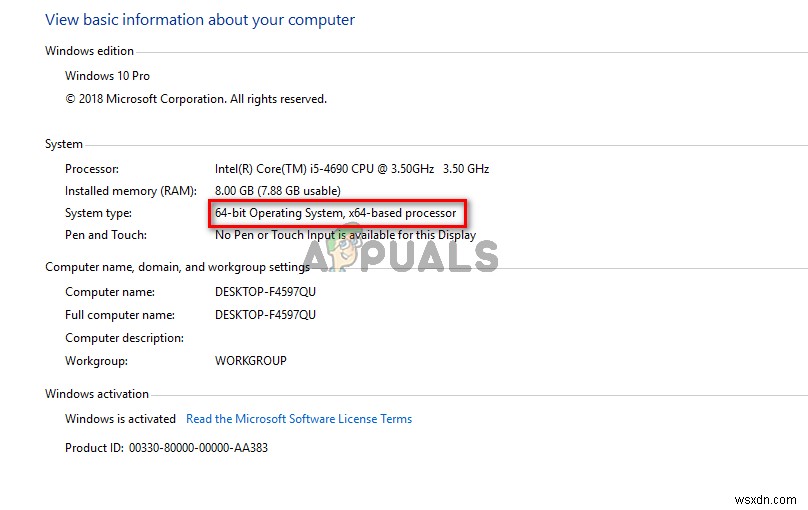Select the Windows 10 Pro edition text
This screenshot has width=808, height=510.
pyautogui.click(x=107, y=76)
